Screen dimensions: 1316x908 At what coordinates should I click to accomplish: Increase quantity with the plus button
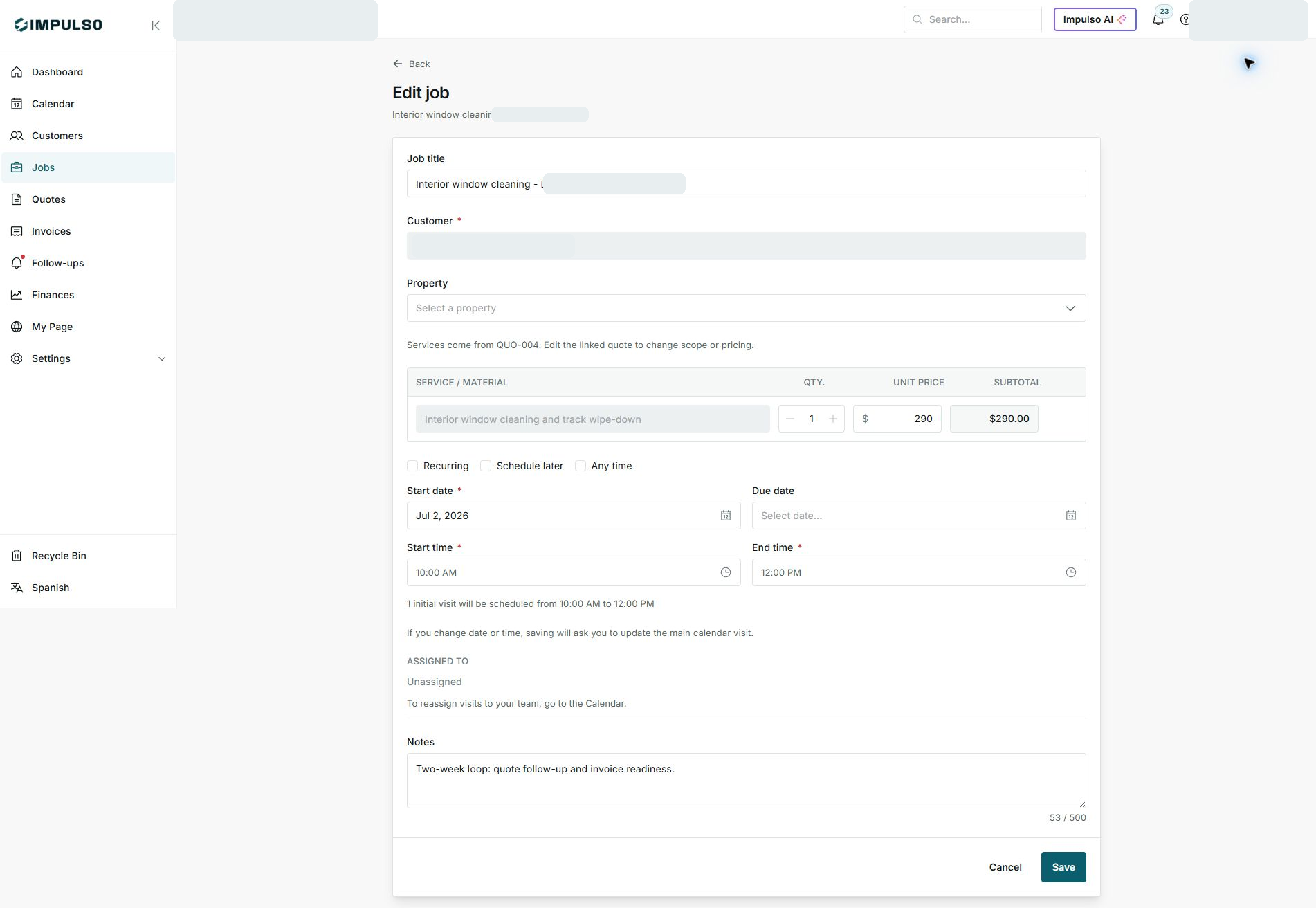coord(833,419)
